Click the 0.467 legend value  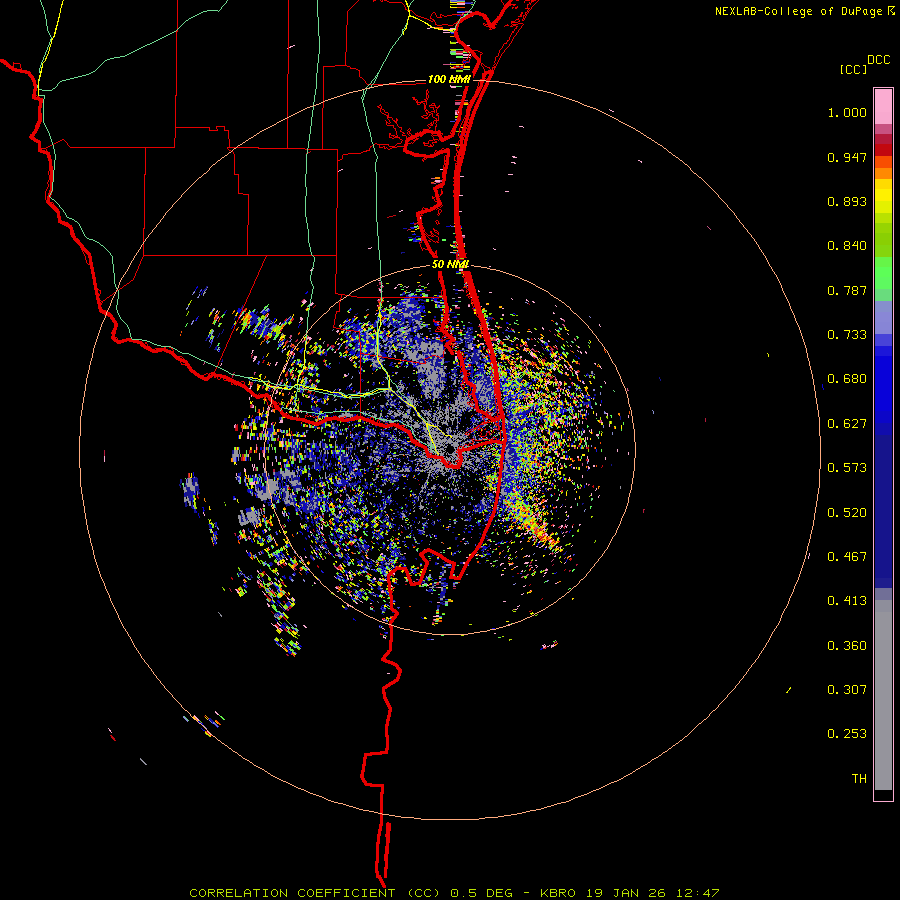click(x=847, y=557)
